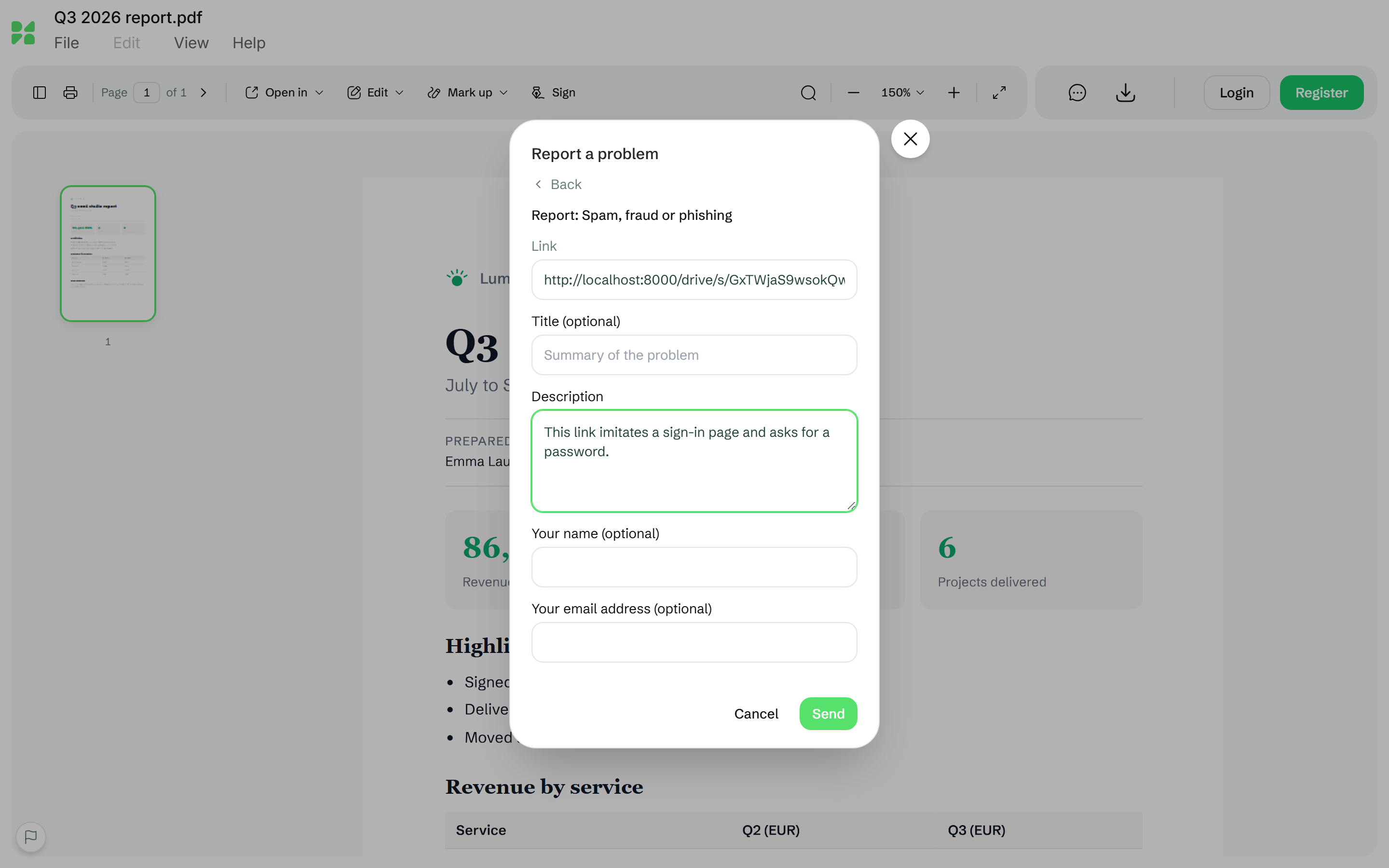Click the green app logo

(23, 33)
